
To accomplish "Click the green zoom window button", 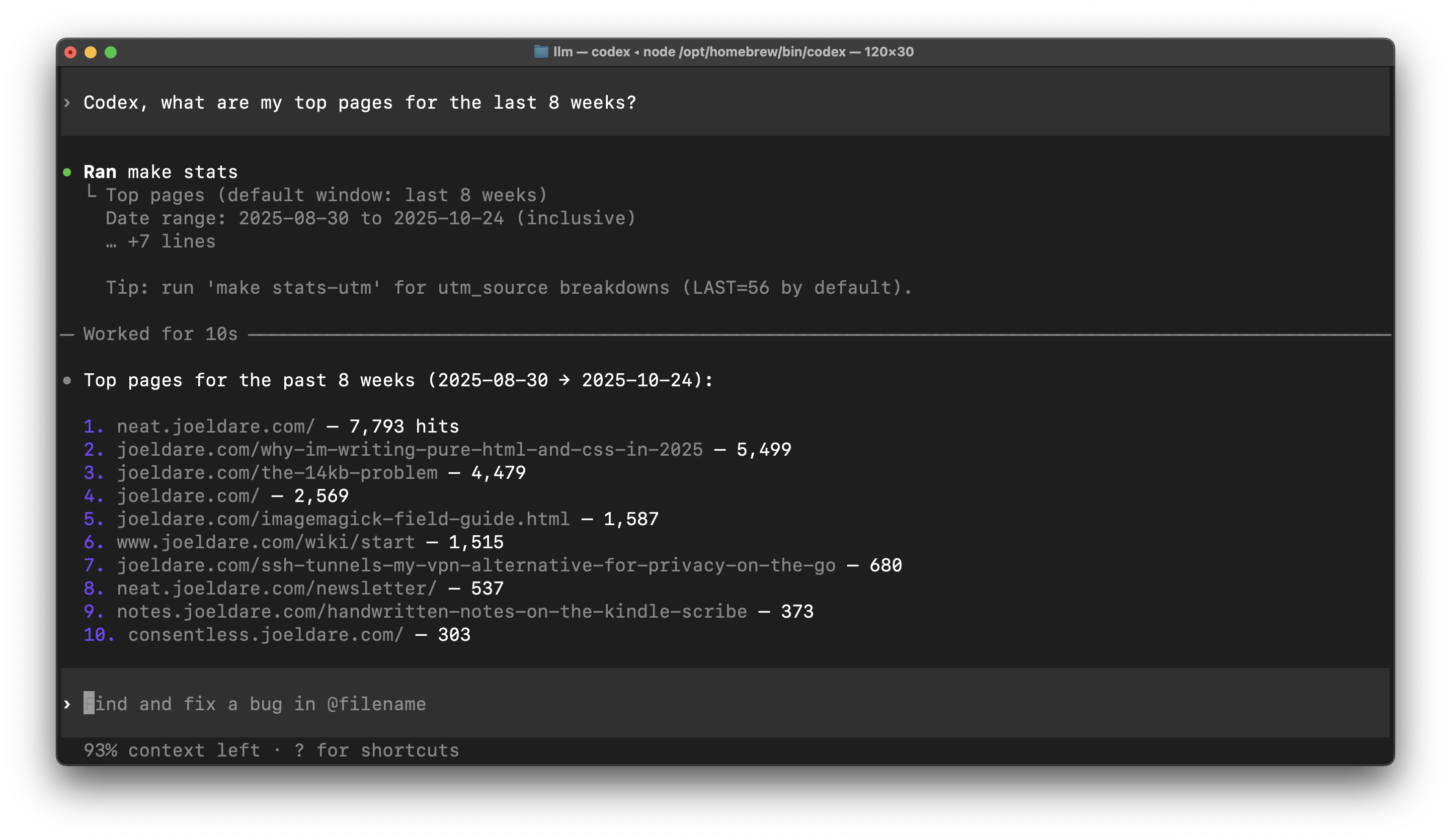I will pyautogui.click(x=111, y=52).
